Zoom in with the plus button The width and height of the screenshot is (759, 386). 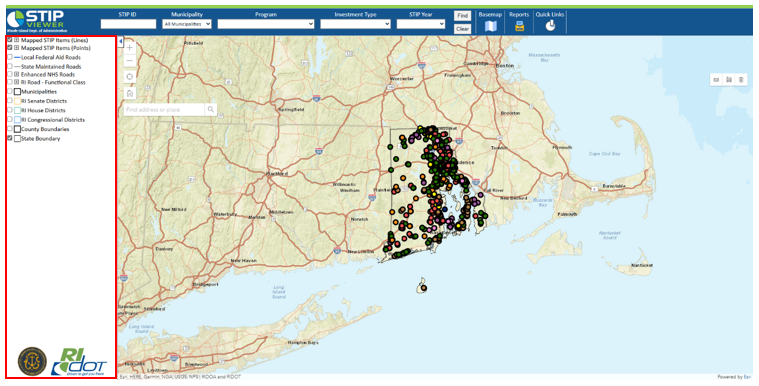[129, 48]
